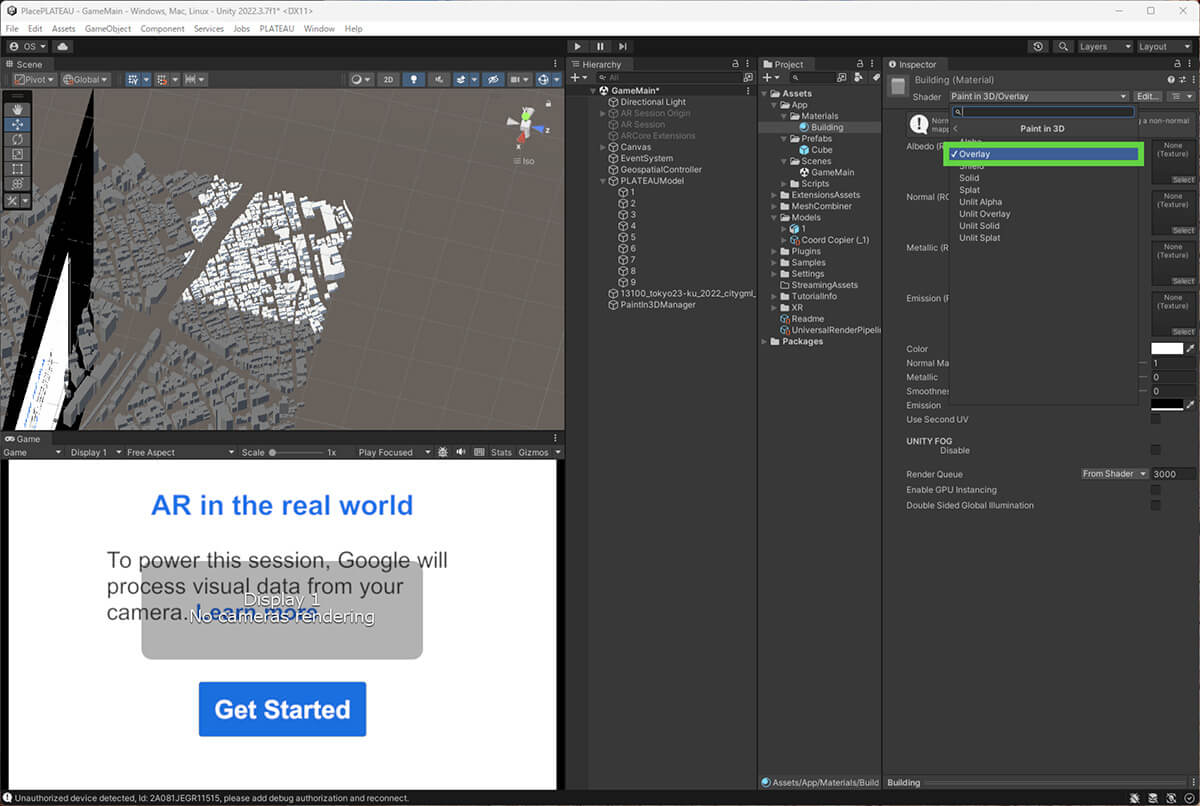Viewport: 1200px width, 806px height.
Task: Click the shader search input field
Action: pos(1043,112)
